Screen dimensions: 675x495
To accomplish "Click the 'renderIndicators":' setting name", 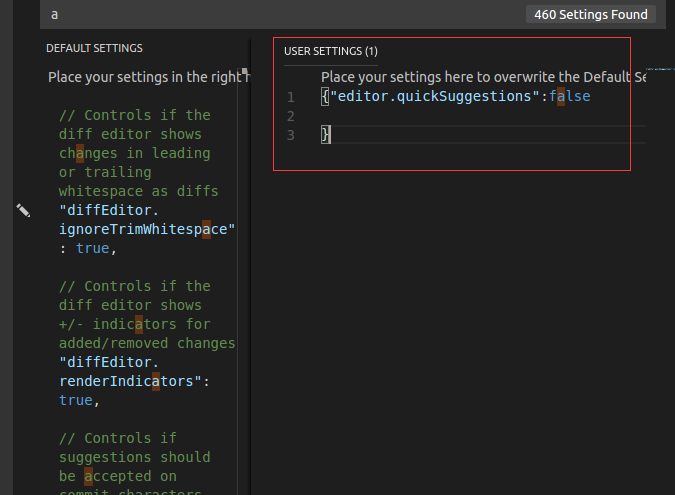I will pyautogui.click(x=134, y=381).
